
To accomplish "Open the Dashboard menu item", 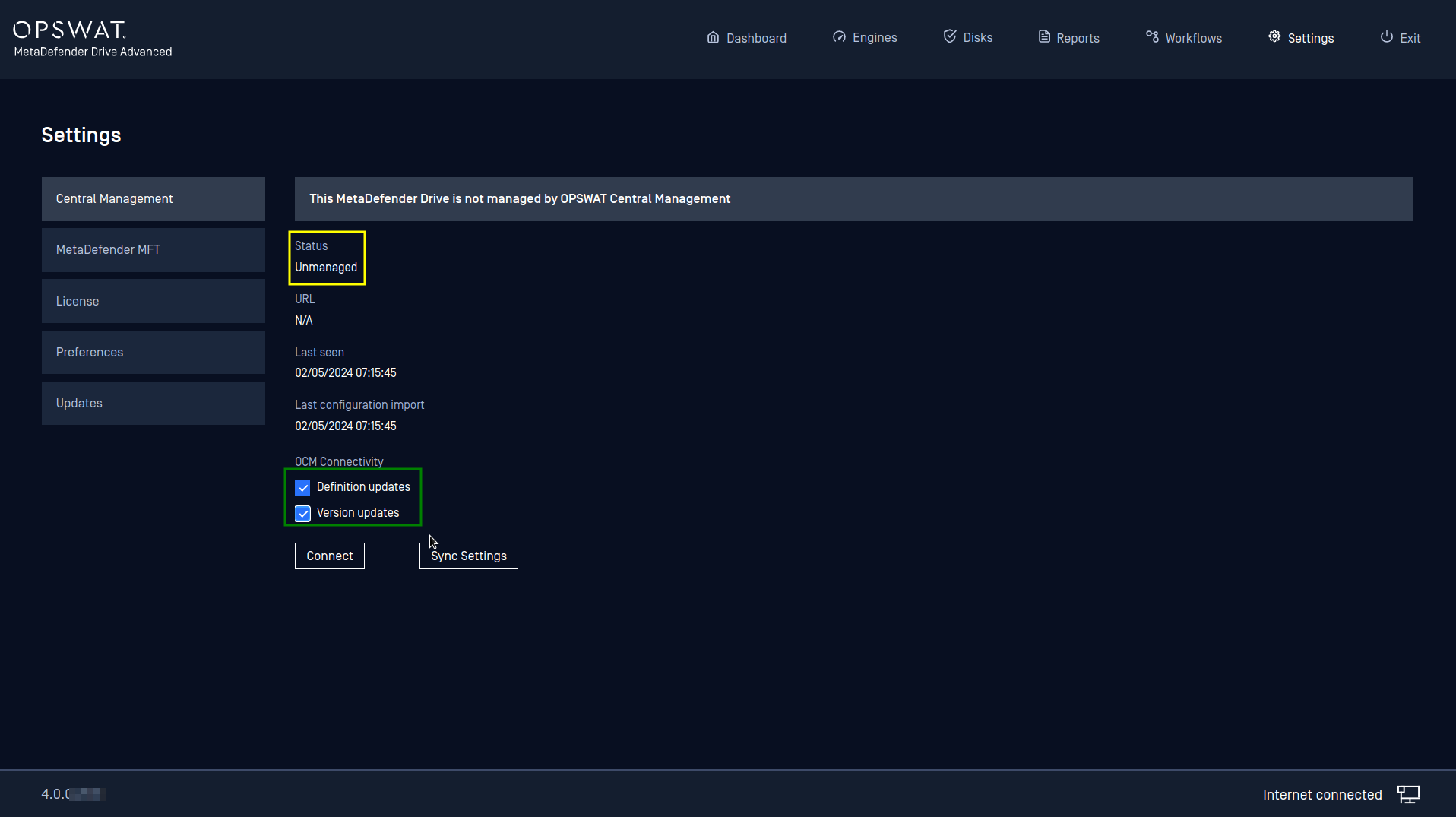I will coord(746,37).
